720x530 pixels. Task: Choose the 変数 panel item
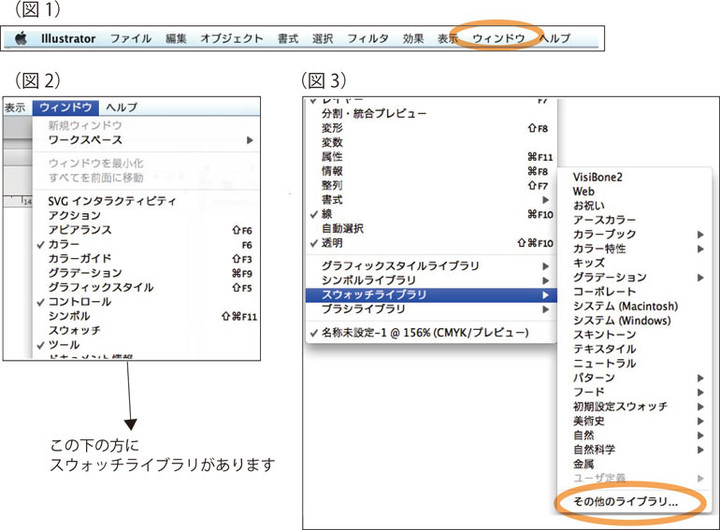point(431,142)
